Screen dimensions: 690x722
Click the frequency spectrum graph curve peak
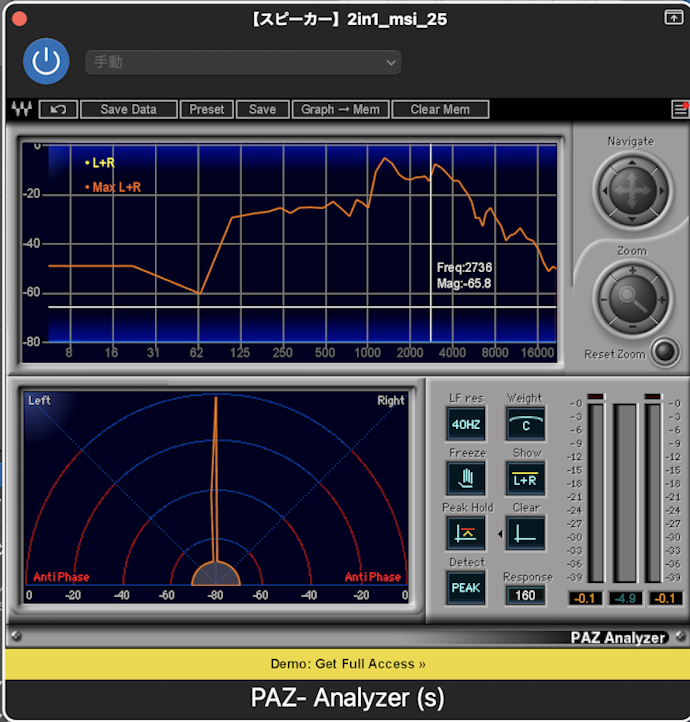point(385,159)
